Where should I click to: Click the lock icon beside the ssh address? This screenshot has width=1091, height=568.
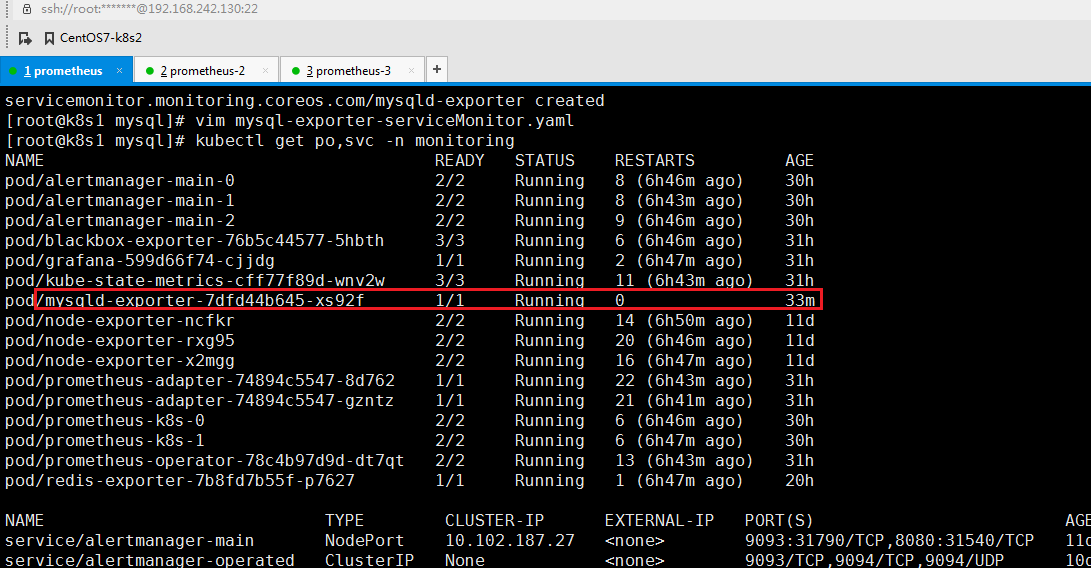pos(27,9)
